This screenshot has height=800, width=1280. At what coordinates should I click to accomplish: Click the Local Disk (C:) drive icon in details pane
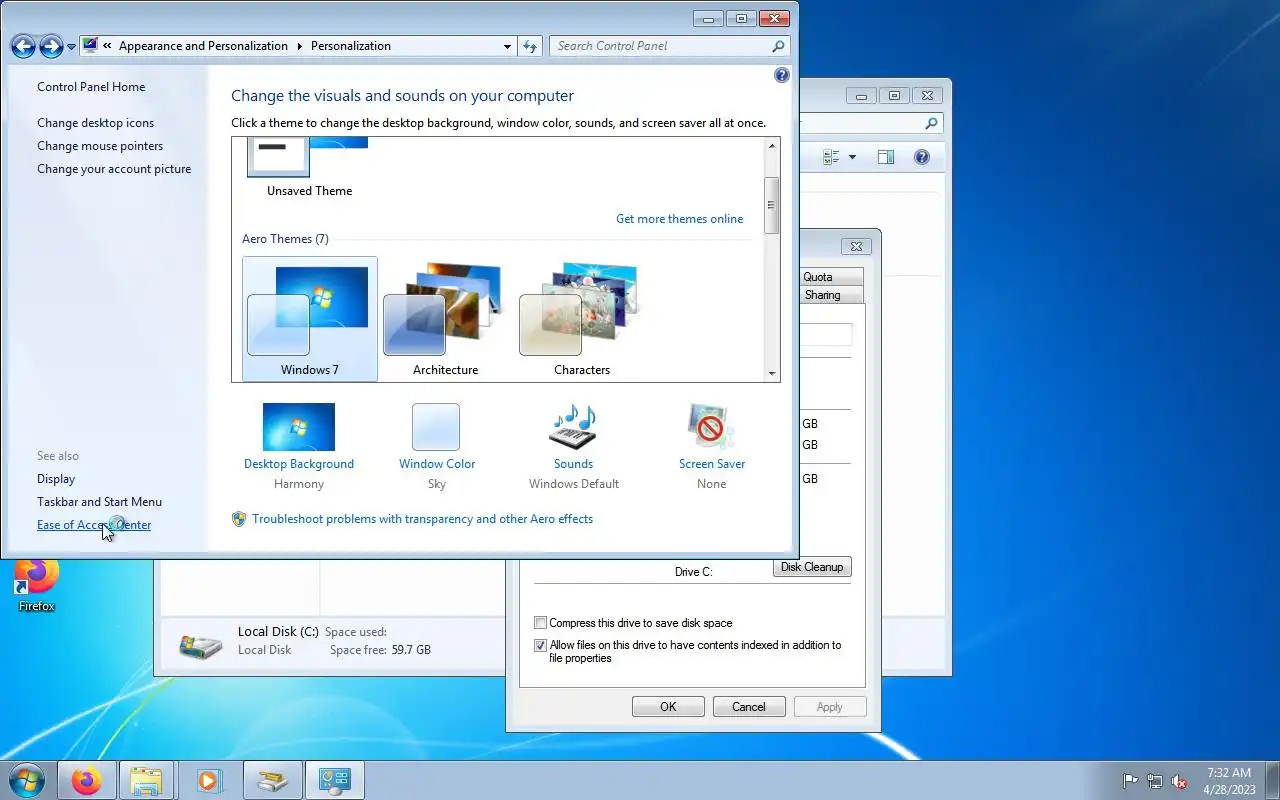pos(201,644)
